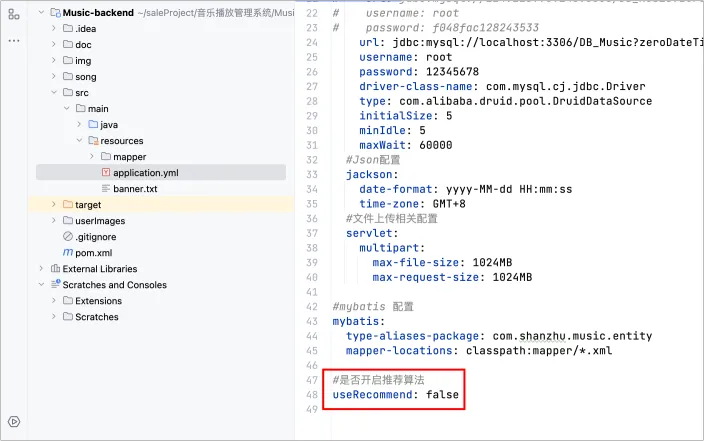Expand the target folder
The width and height of the screenshot is (704, 441).
pos(54,205)
